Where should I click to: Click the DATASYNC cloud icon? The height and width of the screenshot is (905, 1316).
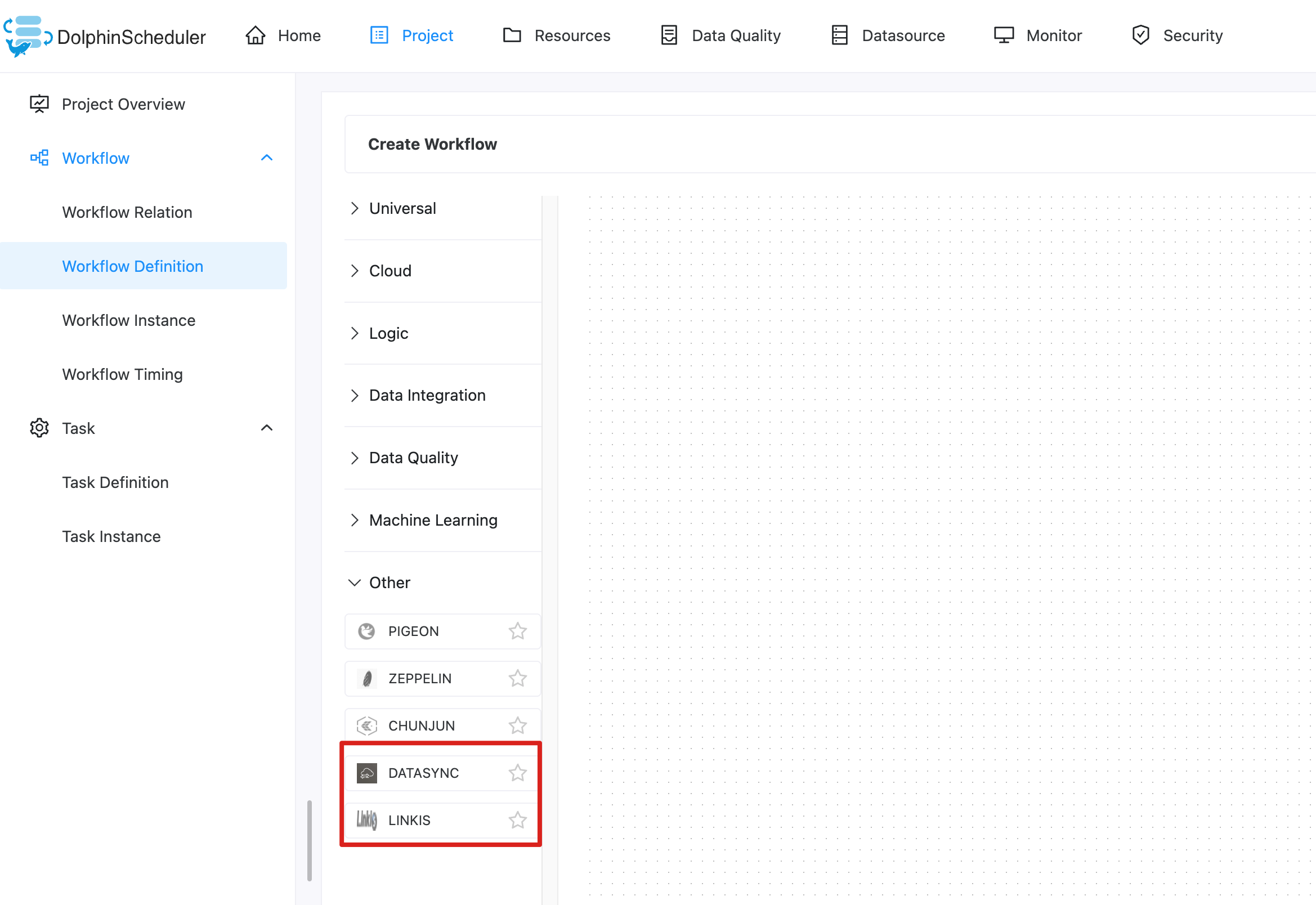click(366, 773)
